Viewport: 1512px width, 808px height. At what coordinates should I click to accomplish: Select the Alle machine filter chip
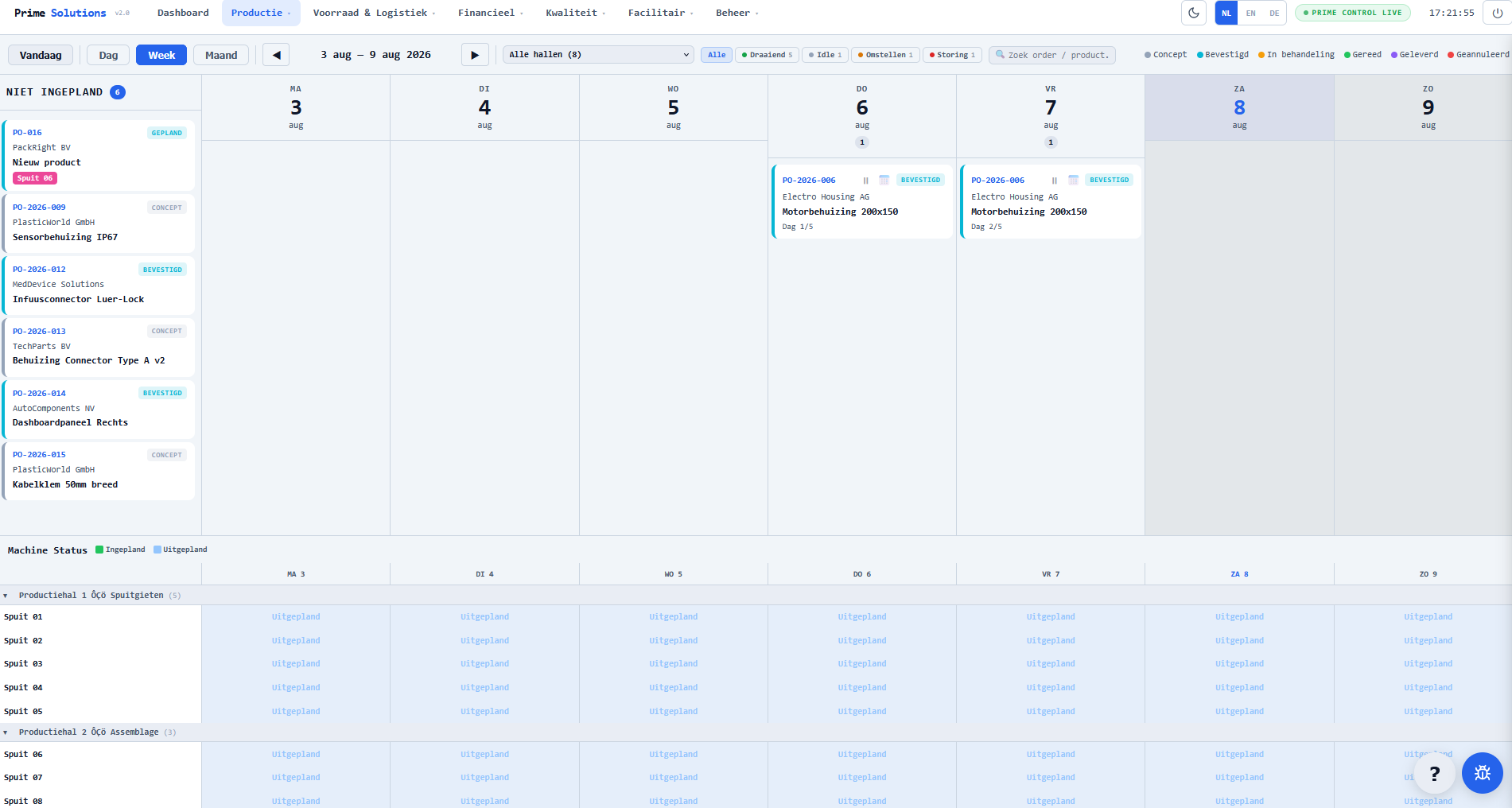pyautogui.click(x=717, y=55)
